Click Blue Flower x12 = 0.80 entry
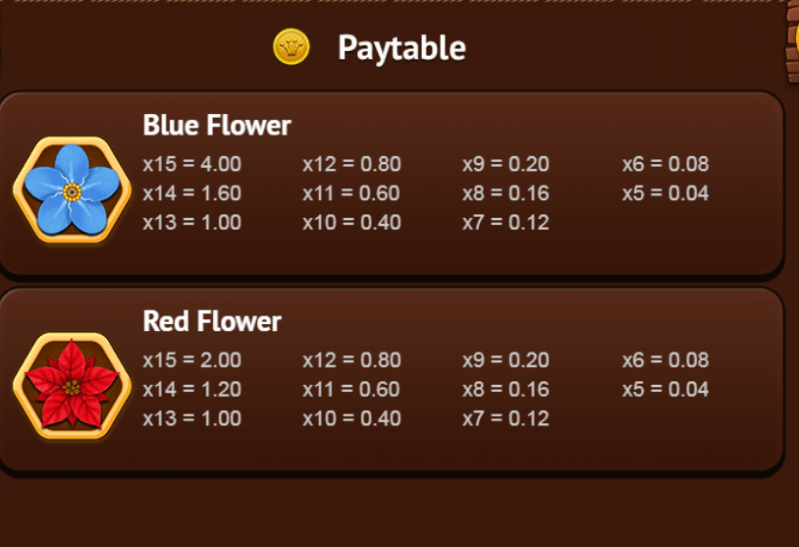Image resolution: width=799 pixels, height=547 pixels. click(352, 164)
